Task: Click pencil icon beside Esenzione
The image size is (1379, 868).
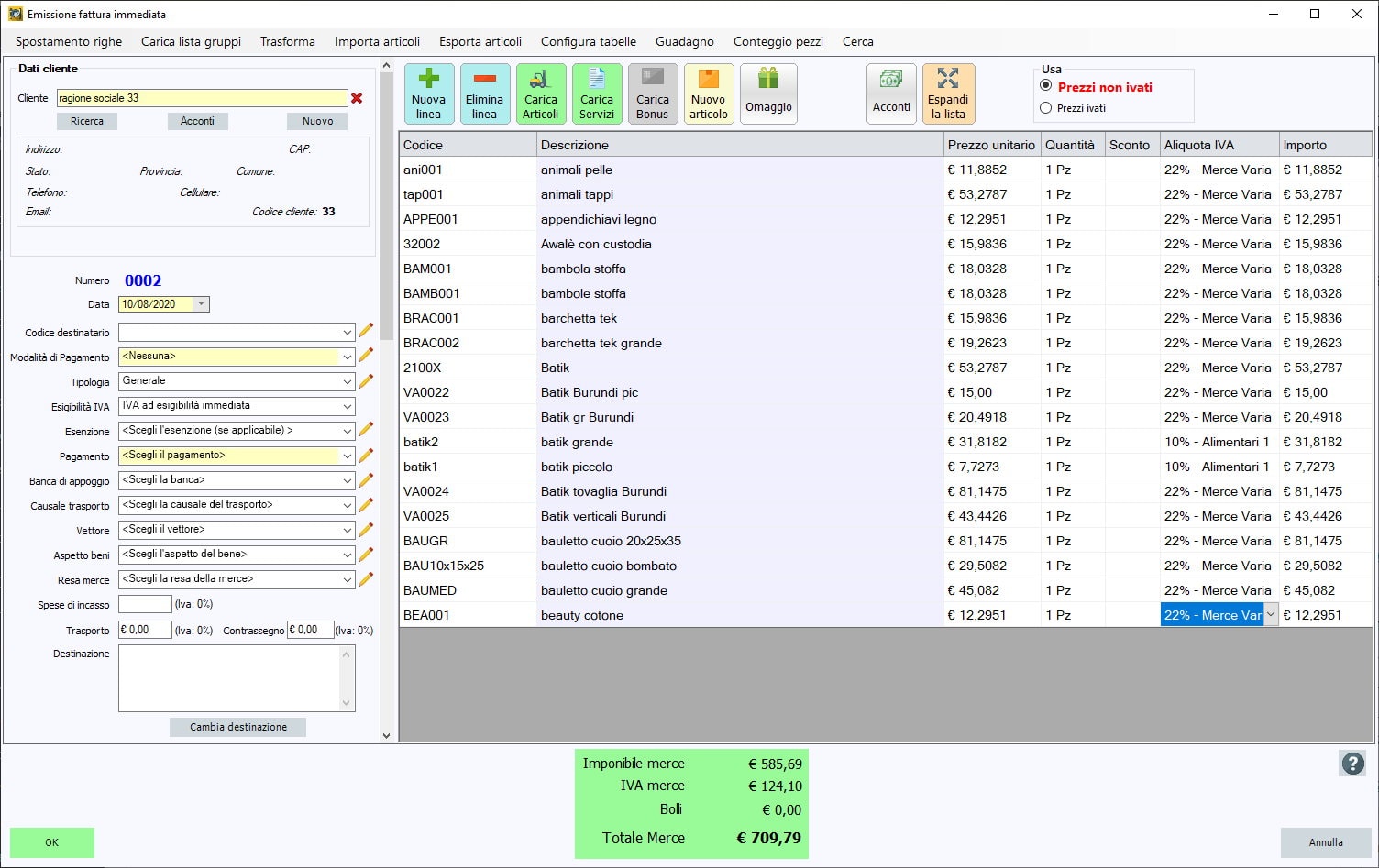Action: point(366,430)
